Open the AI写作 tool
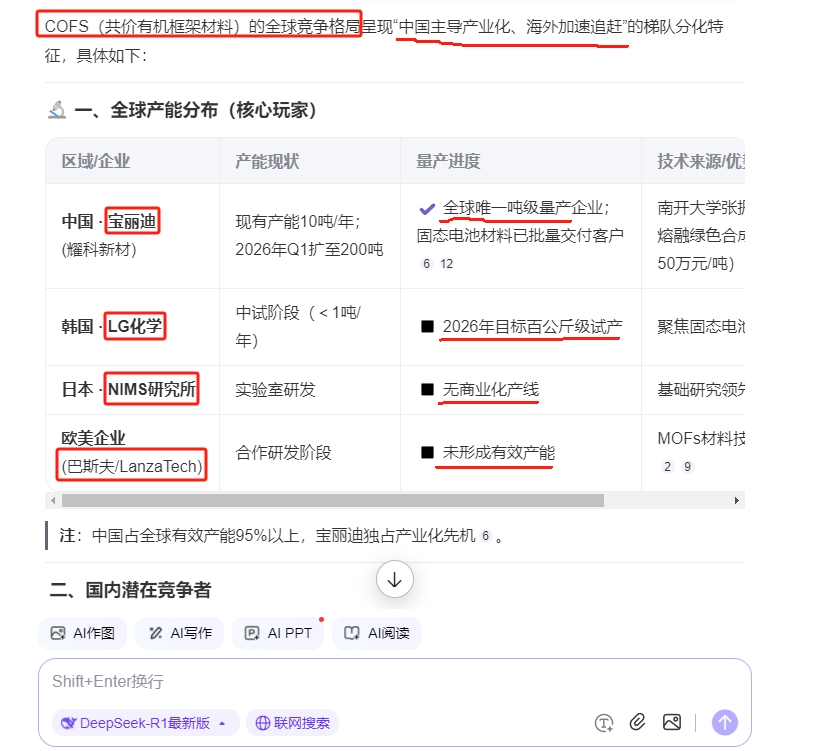Image resolution: width=825 pixels, height=751 pixels. [180, 633]
